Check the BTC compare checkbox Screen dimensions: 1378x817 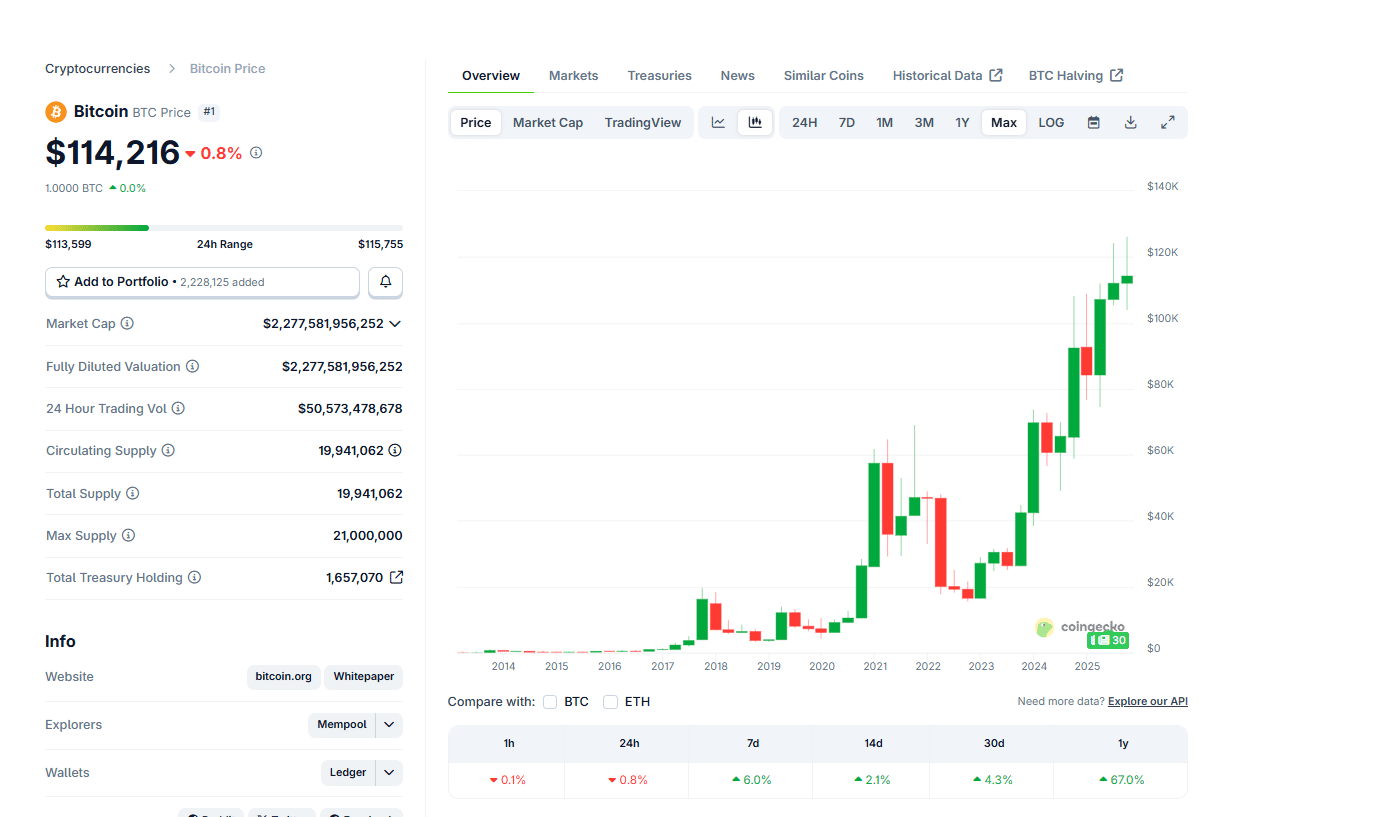pos(550,702)
